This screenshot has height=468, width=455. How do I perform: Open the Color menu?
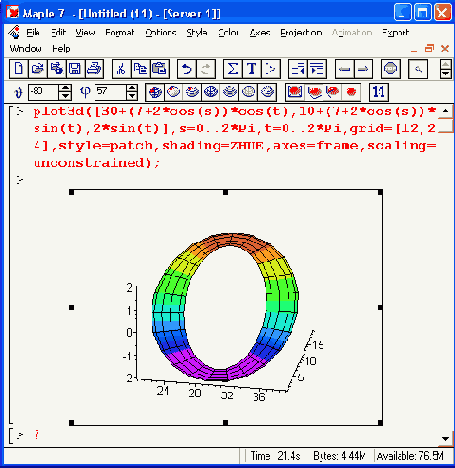(228, 32)
